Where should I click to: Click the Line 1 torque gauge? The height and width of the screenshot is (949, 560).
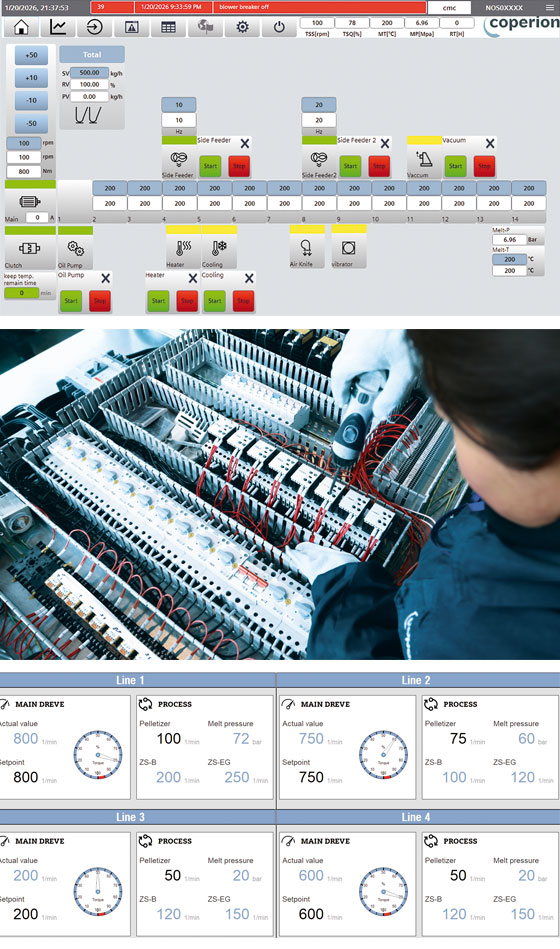click(97, 755)
